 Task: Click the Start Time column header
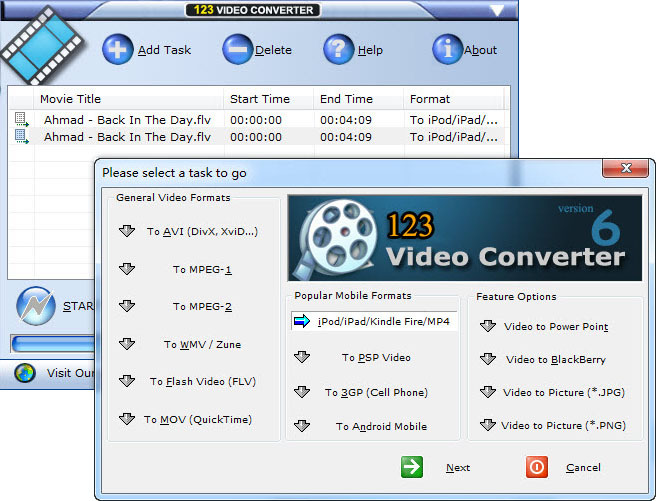268,99
